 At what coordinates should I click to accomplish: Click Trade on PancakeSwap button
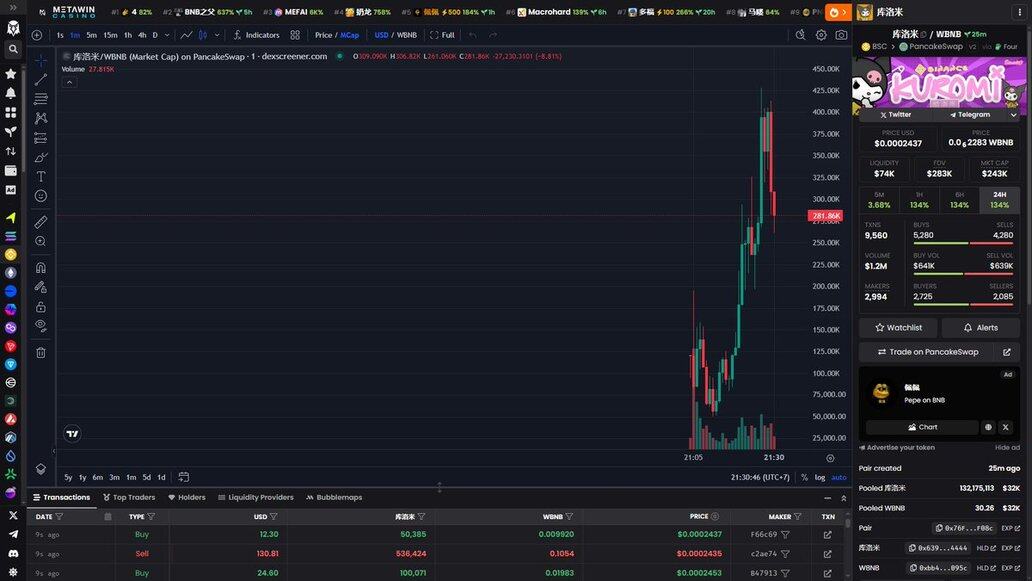coord(926,352)
